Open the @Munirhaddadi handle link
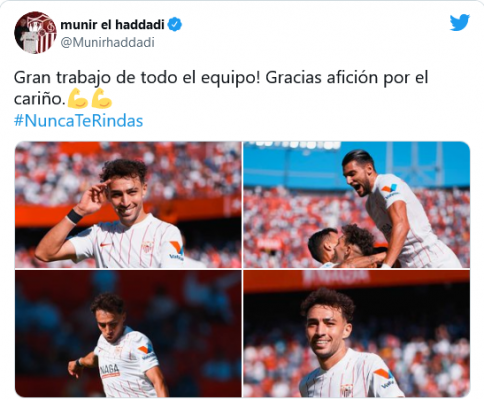The width and height of the screenshot is (484, 400). (107, 43)
